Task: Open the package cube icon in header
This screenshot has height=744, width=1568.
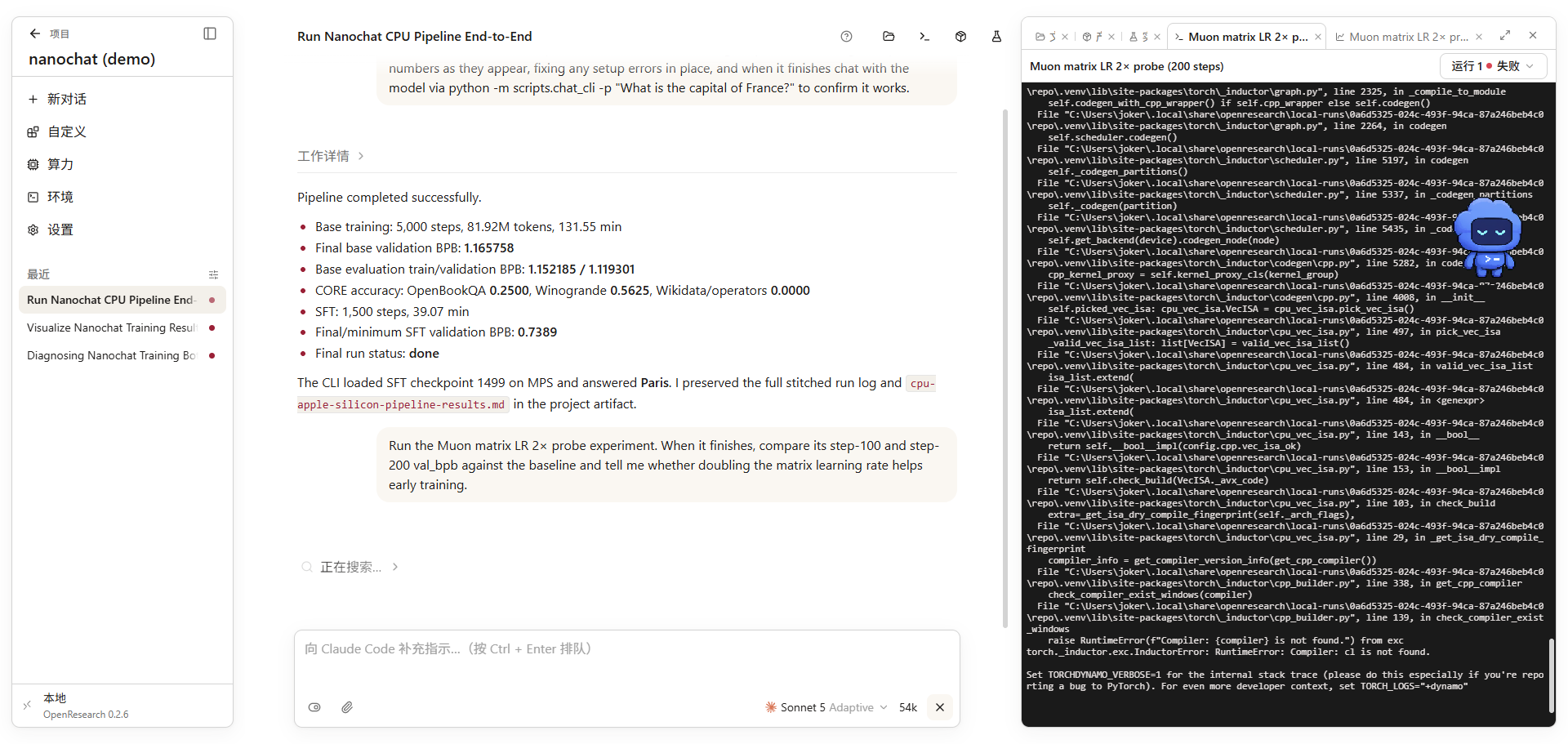Action: tap(960, 36)
